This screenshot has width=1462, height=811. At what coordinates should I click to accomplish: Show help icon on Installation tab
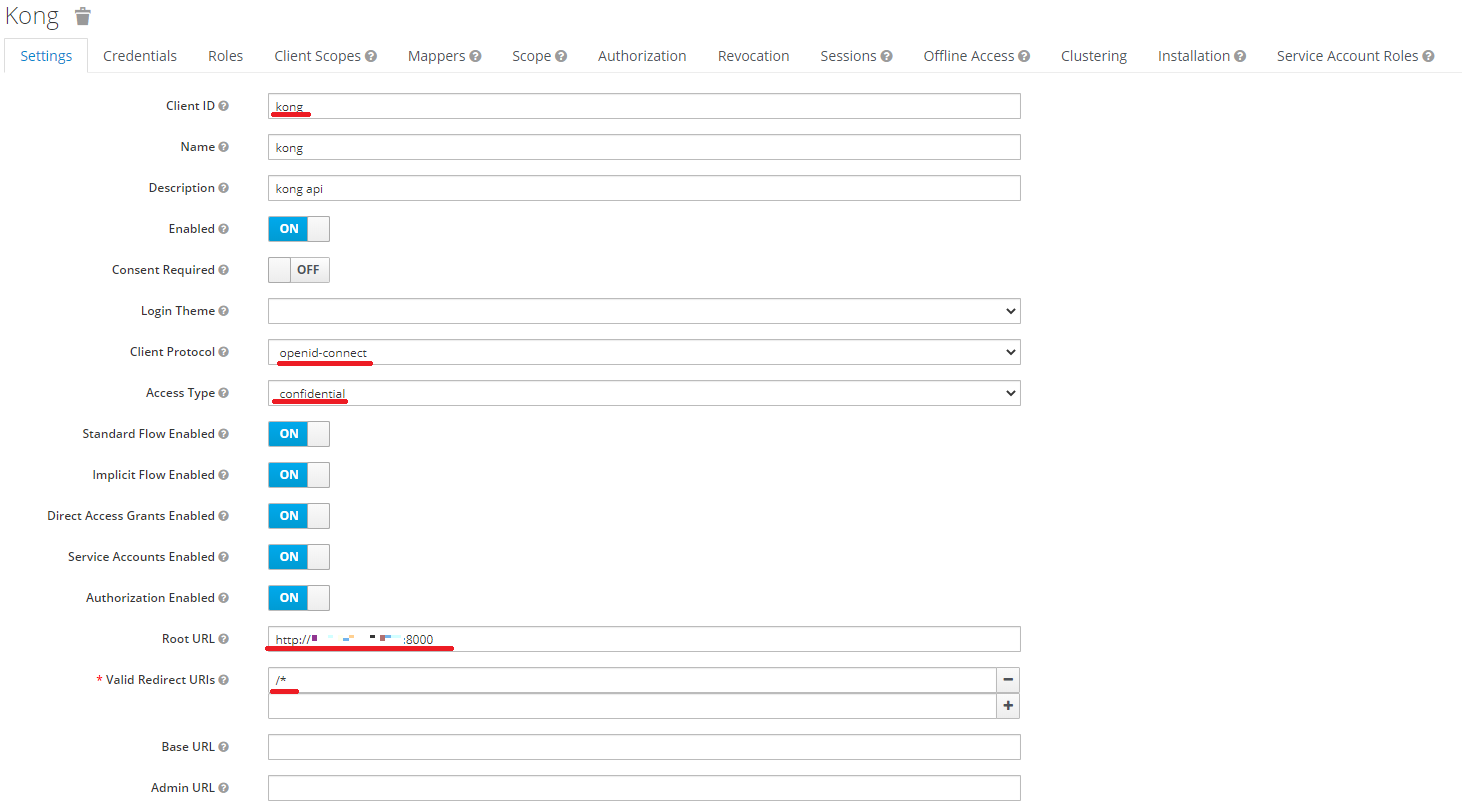click(x=1240, y=56)
